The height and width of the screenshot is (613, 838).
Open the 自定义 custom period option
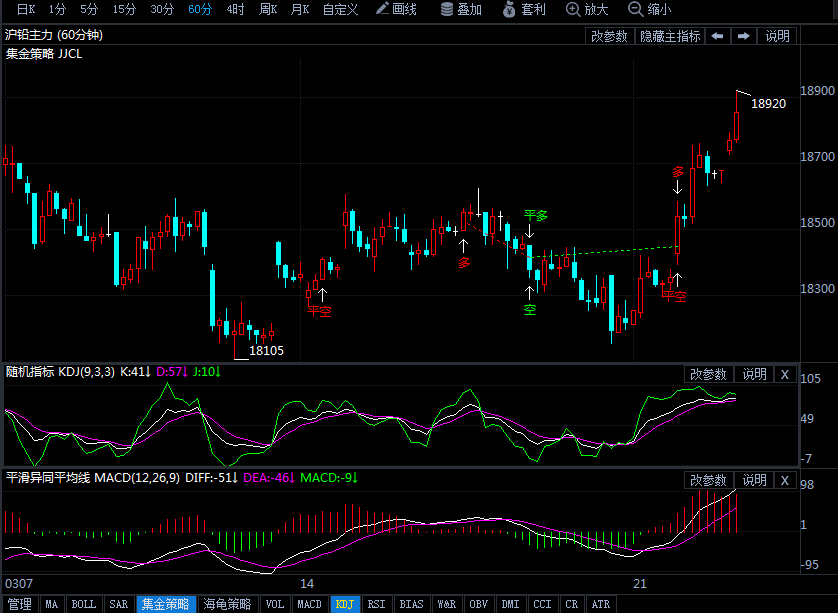click(x=340, y=9)
